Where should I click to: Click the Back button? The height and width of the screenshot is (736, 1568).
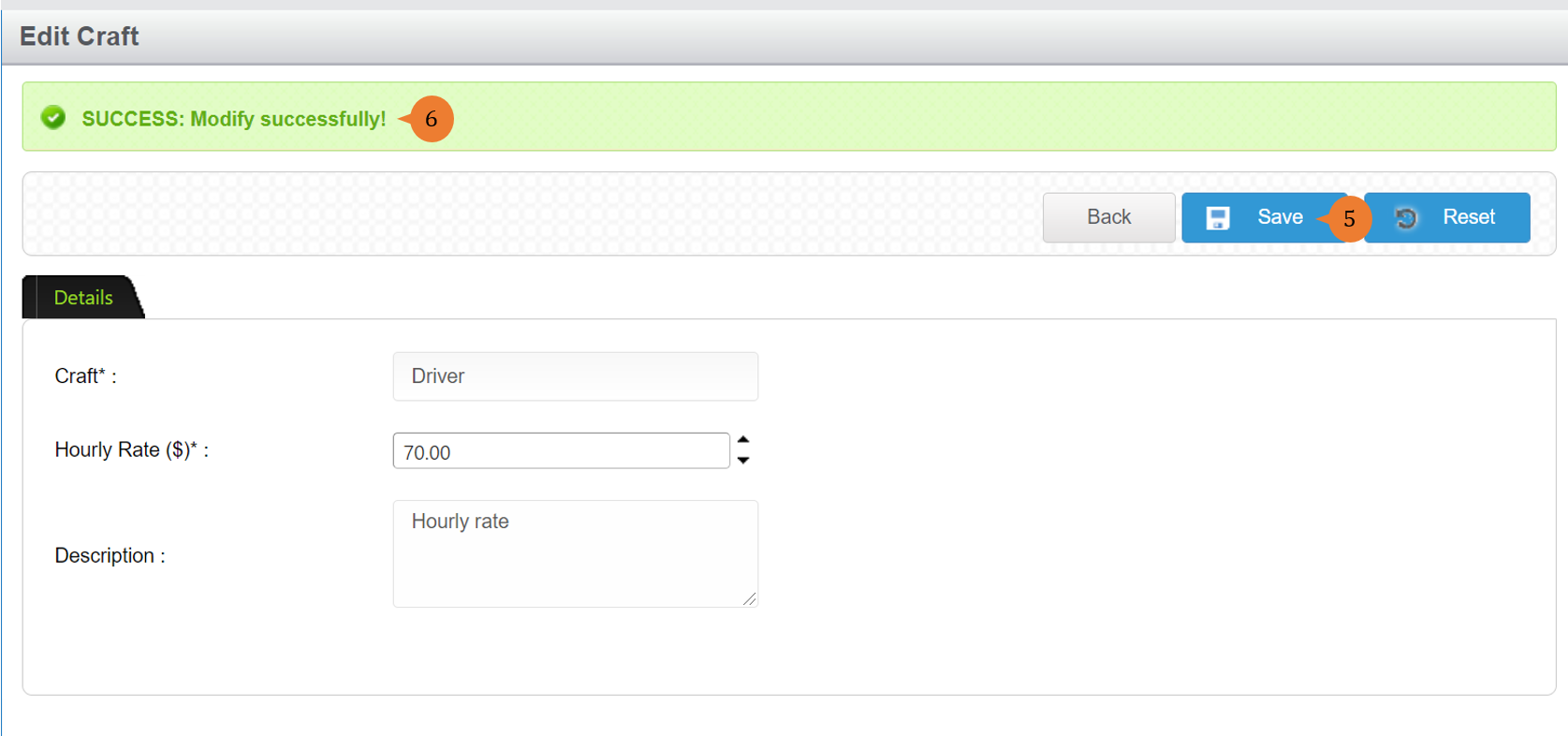[x=1108, y=217]
